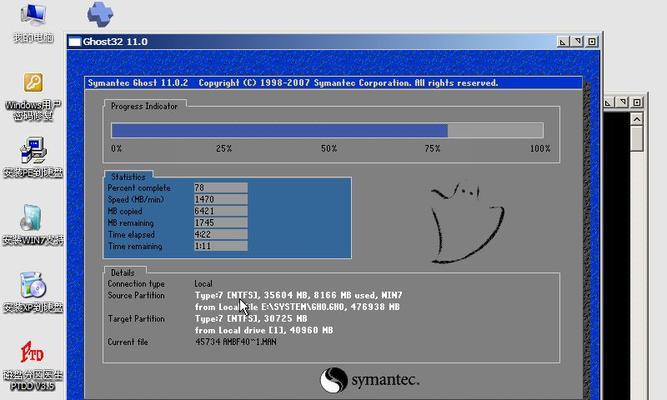Click the connection type value "Local"
This screenshot has height=400, width=667.
pos(203,283)
